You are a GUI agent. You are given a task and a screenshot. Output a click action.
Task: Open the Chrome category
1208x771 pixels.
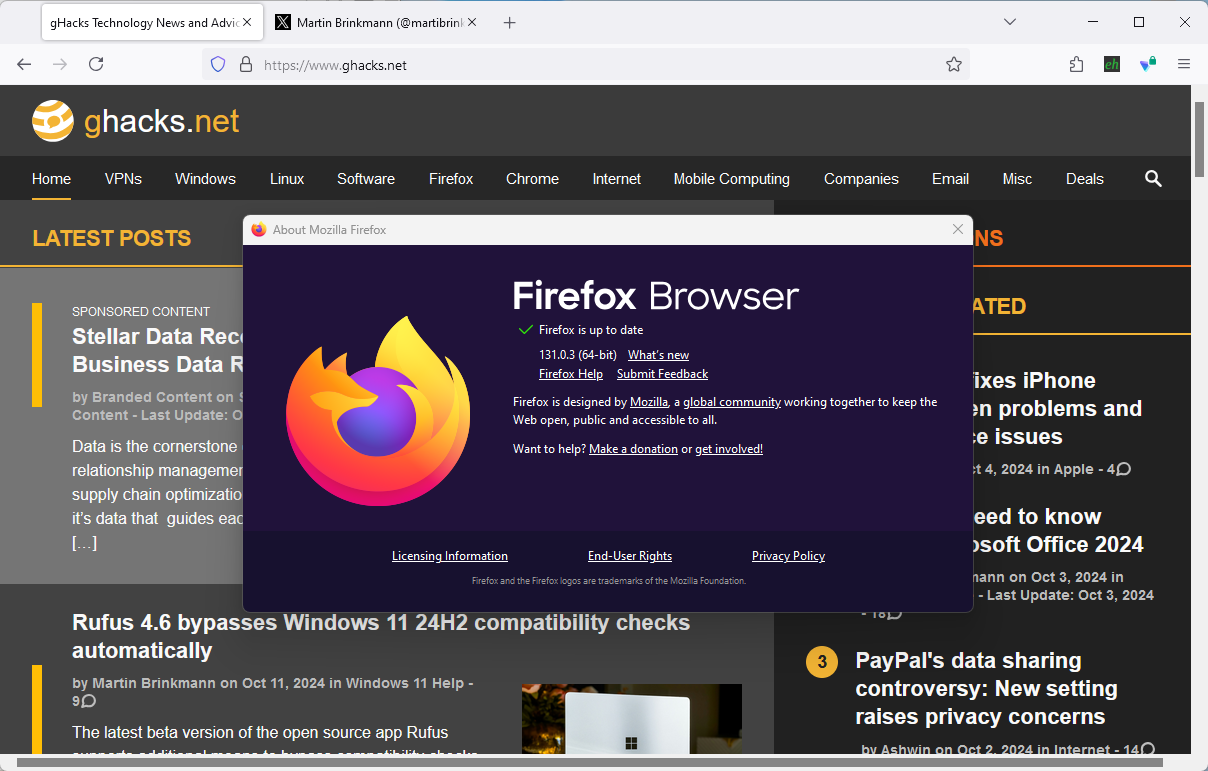pos(532,179)
